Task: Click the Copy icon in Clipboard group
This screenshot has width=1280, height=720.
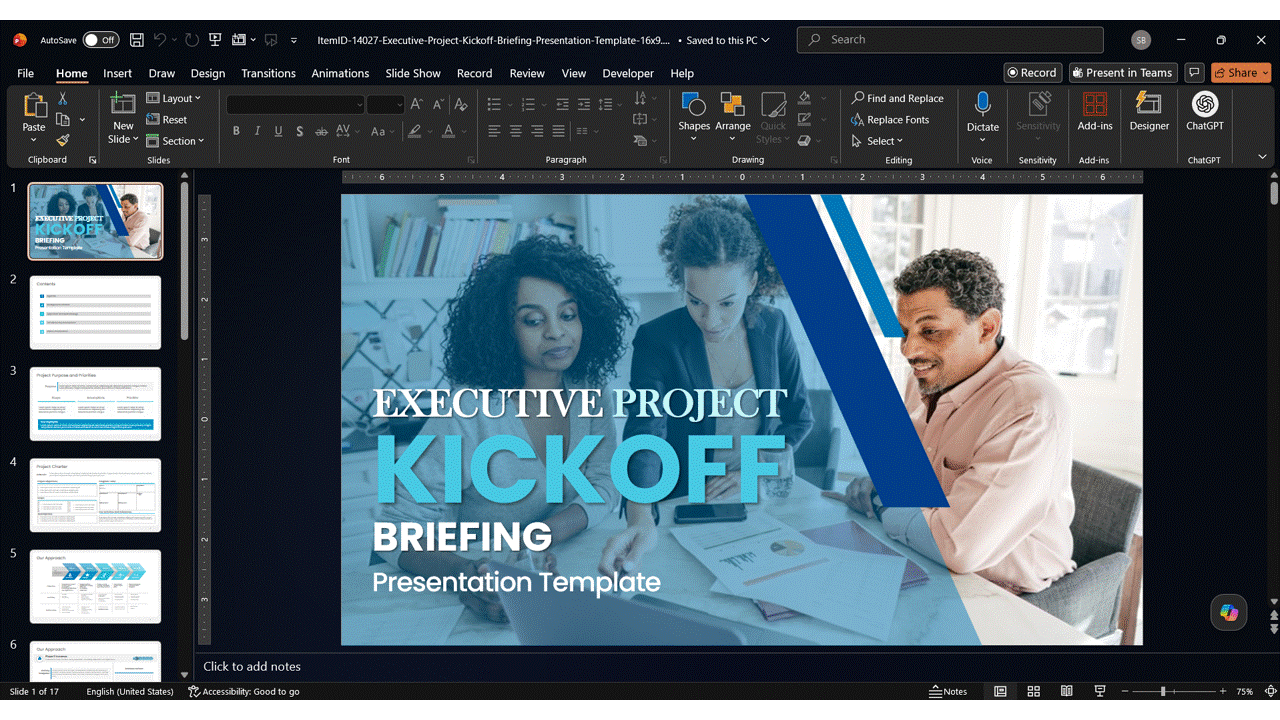Action: tap(62, 119)
